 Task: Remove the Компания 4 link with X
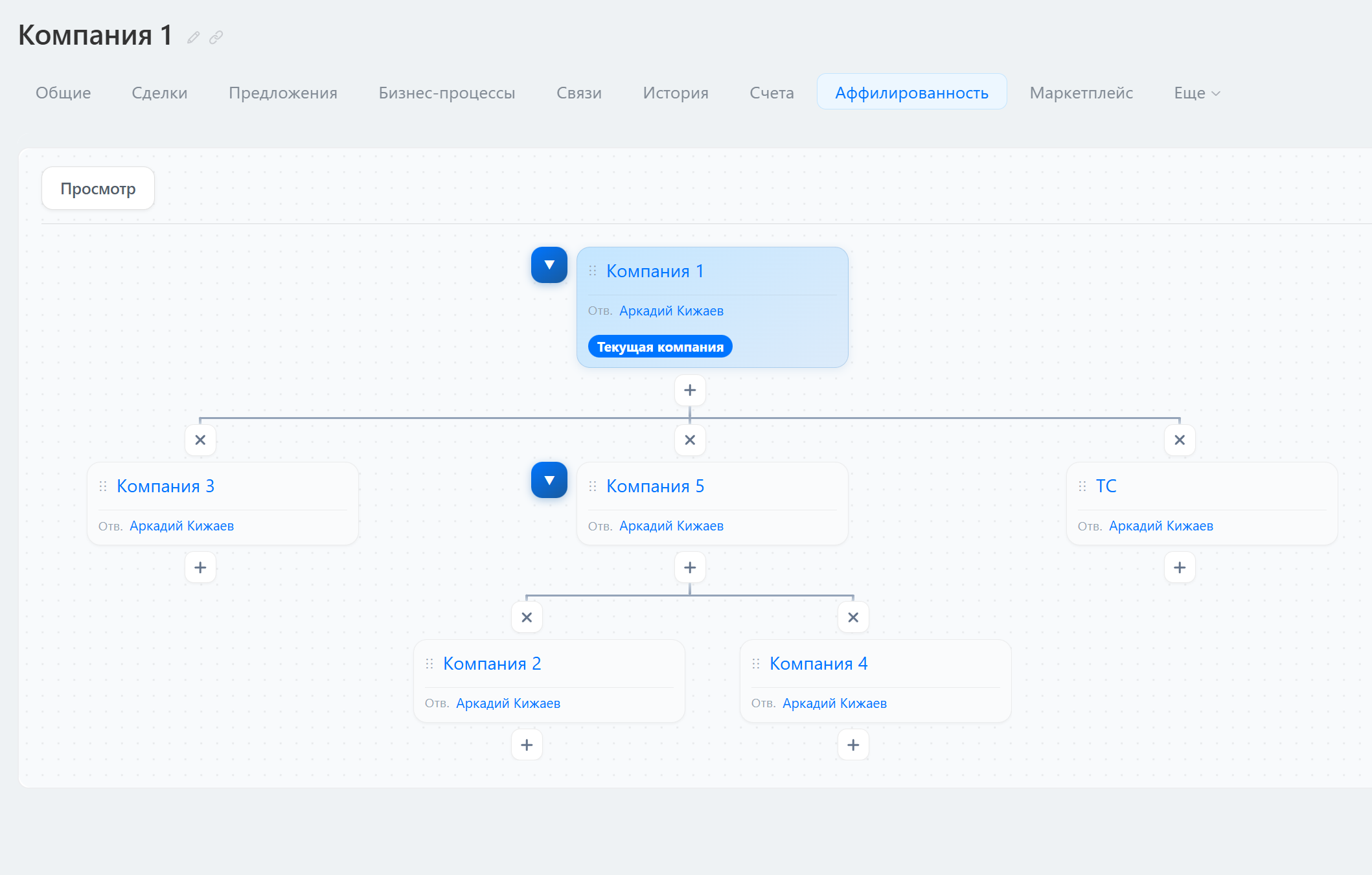853,618
